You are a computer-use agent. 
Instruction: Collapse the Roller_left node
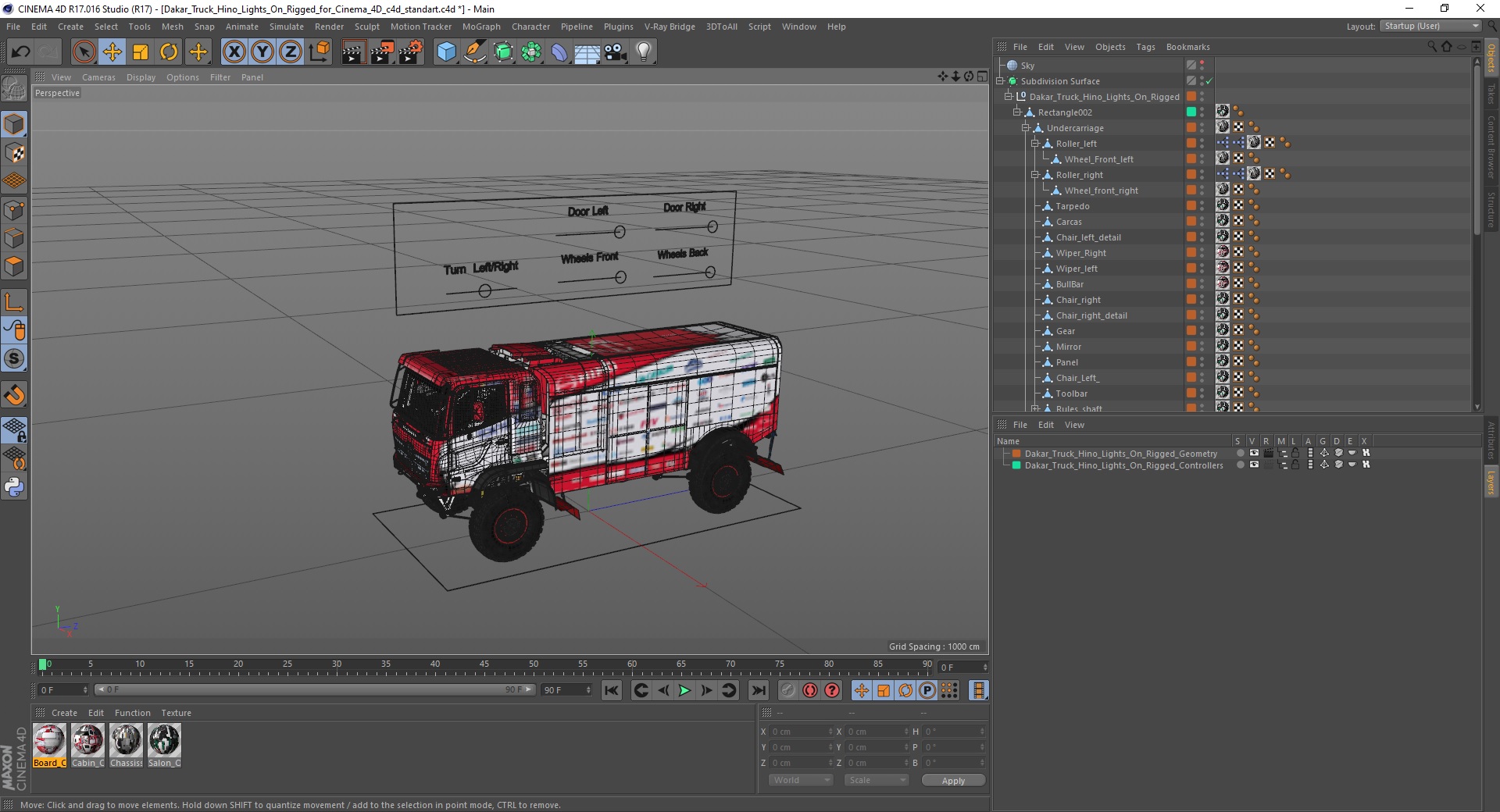click(1034, 143)
